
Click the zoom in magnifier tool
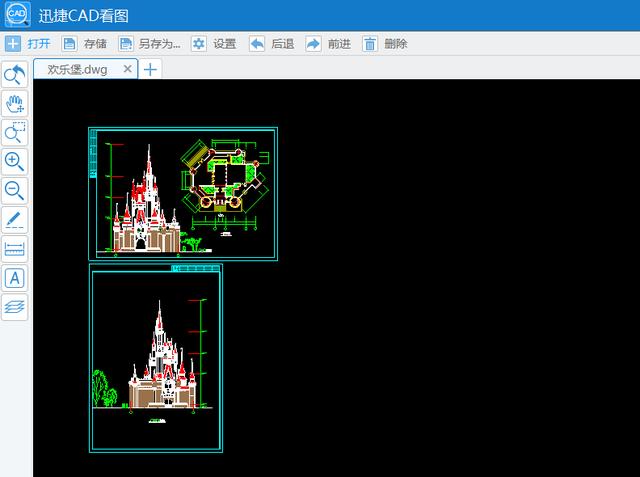click(x=15, y=162)
